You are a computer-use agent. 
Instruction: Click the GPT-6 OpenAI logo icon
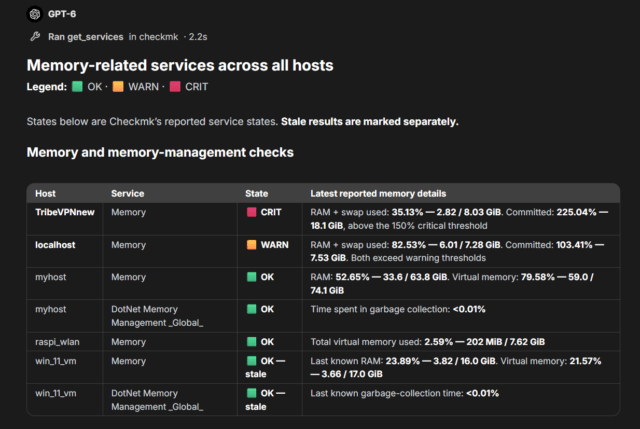pyautogui.click(x=35, y=14)
